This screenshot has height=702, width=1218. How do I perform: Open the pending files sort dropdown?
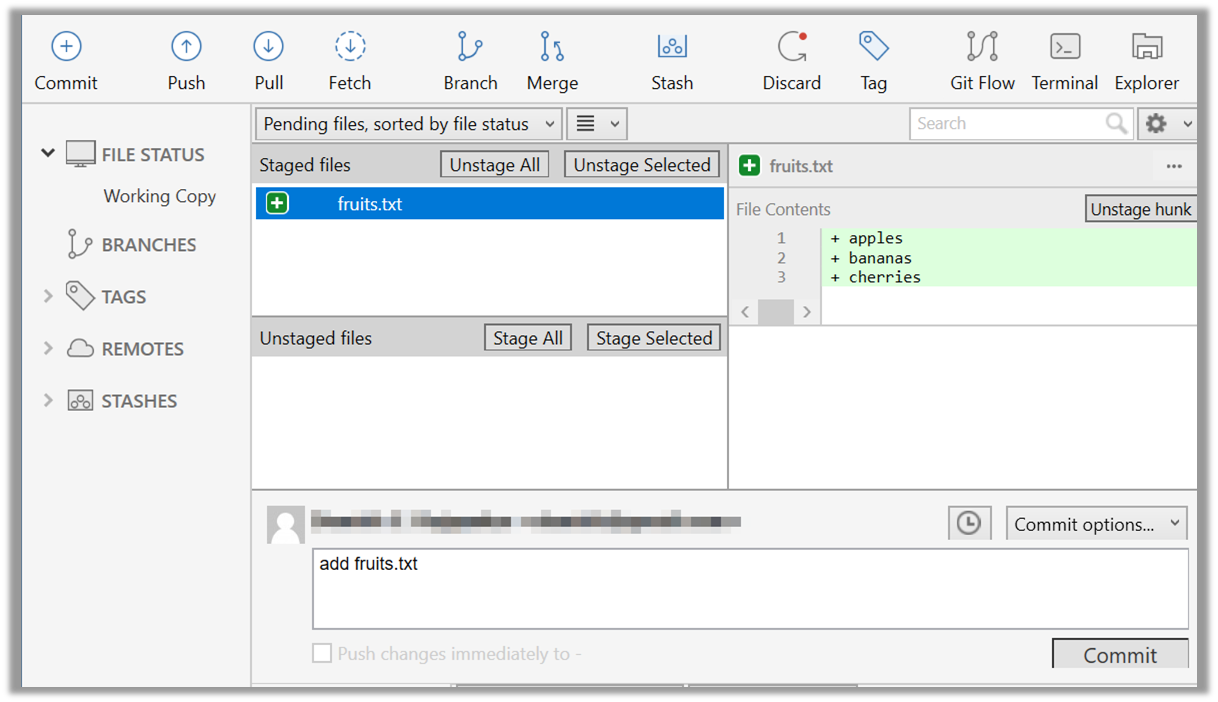coord(408,124)
